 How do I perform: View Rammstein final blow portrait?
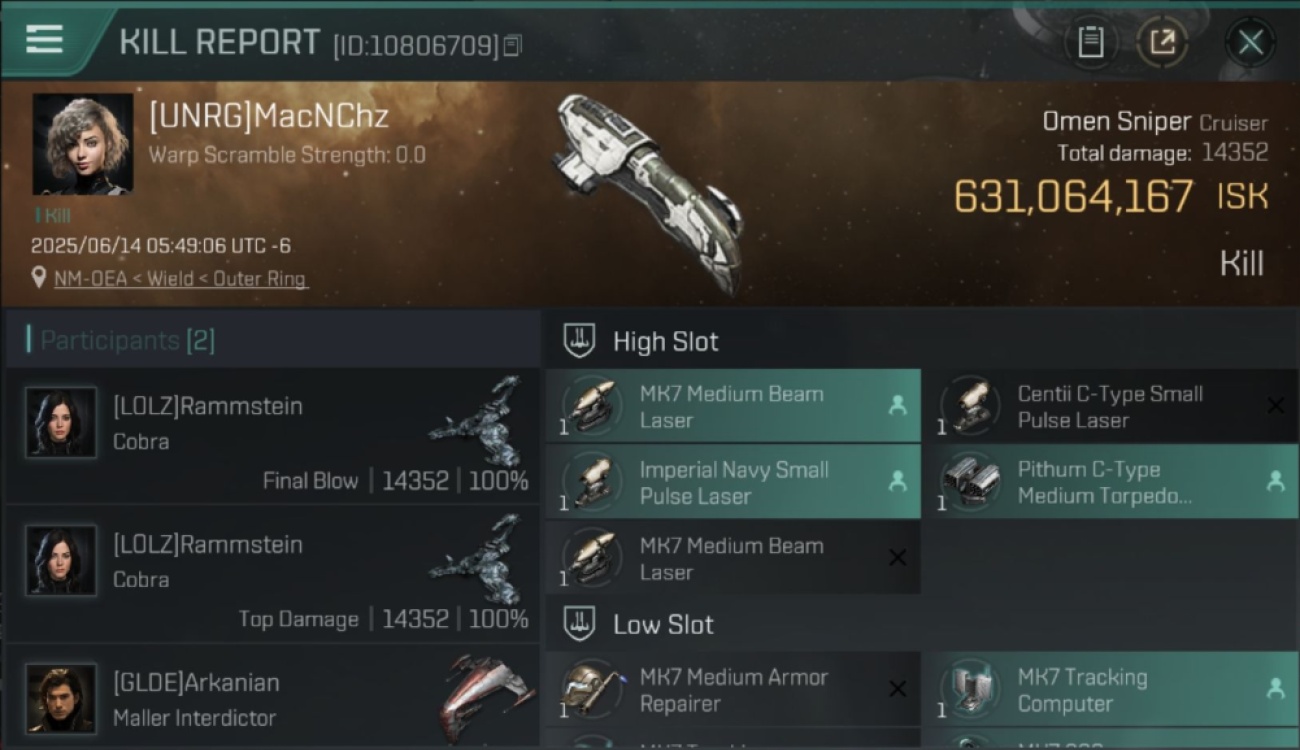click(61, 423)
